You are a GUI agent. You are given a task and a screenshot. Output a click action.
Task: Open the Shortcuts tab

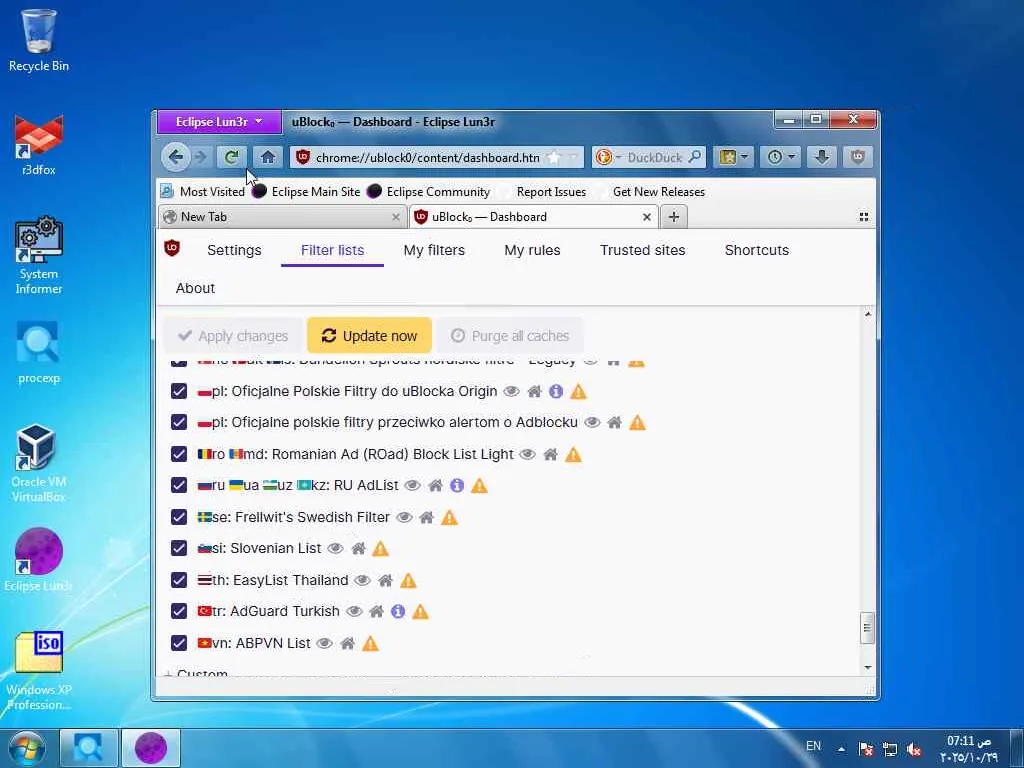[x=757, y=250]
